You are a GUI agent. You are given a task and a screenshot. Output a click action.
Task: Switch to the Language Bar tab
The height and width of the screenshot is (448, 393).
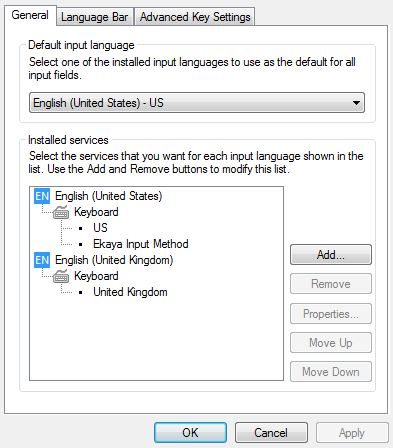pos(95,17)
